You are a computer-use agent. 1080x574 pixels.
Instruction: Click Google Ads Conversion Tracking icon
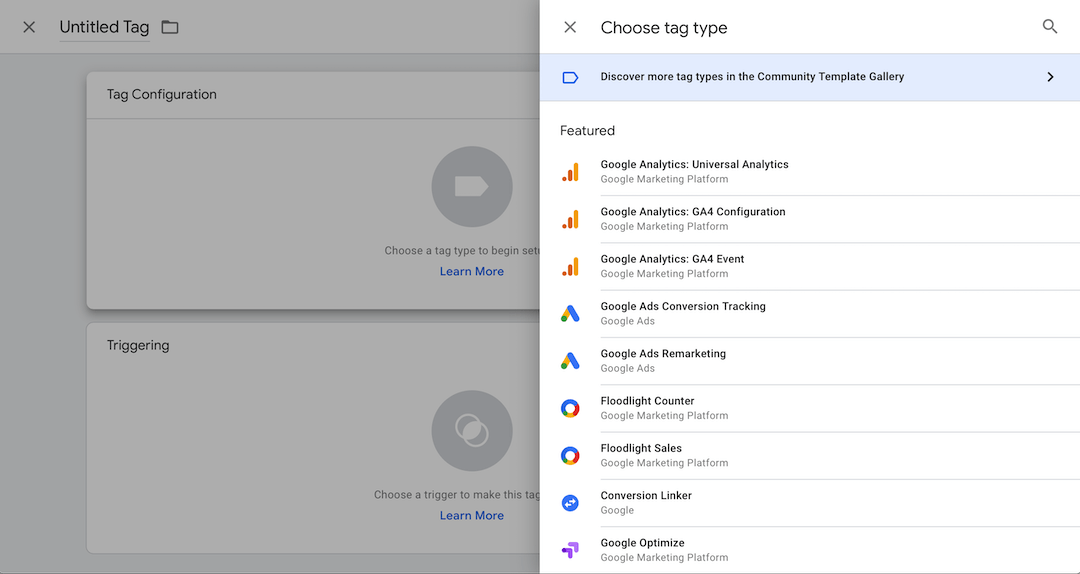pos(570,314)
